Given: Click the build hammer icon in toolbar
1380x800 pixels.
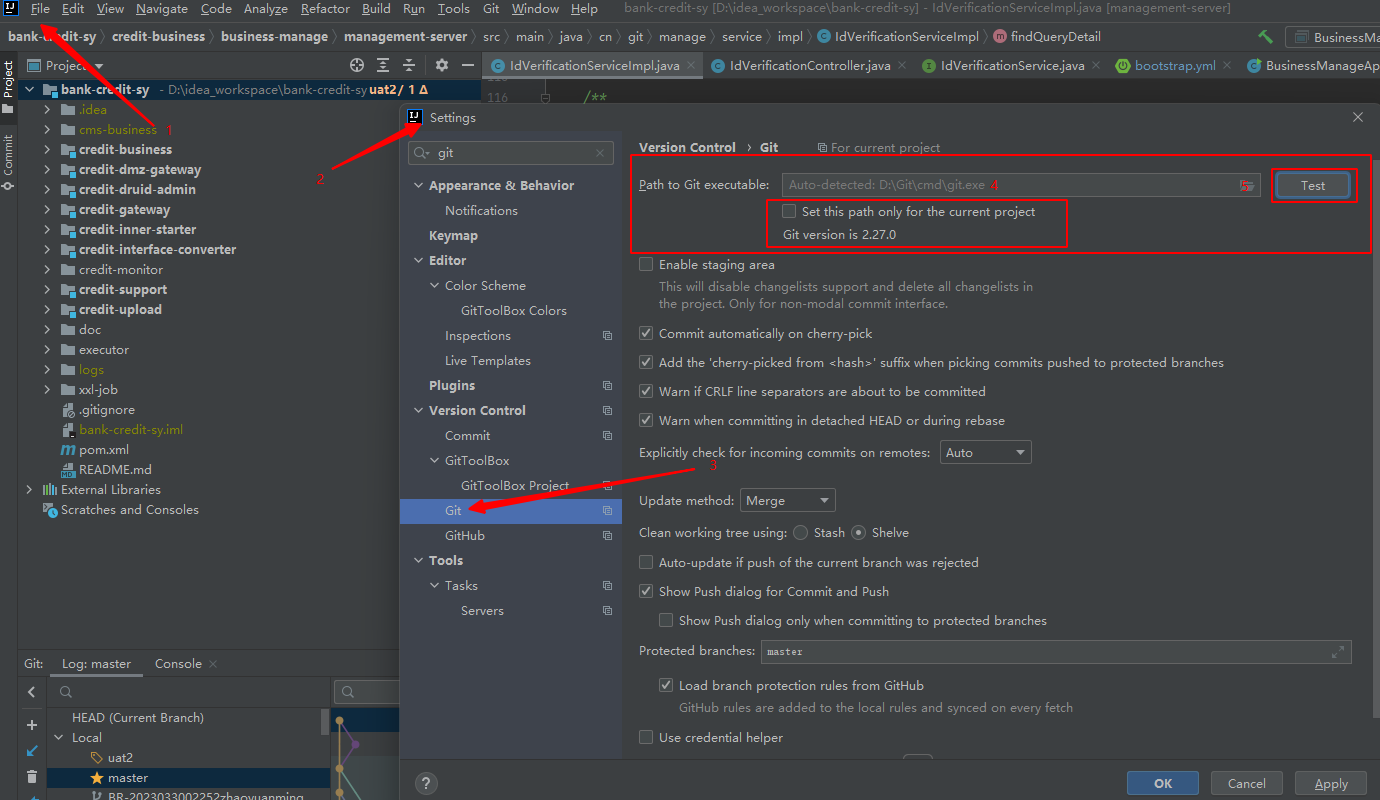Looking at the screenshot, I should point(1266,37).
